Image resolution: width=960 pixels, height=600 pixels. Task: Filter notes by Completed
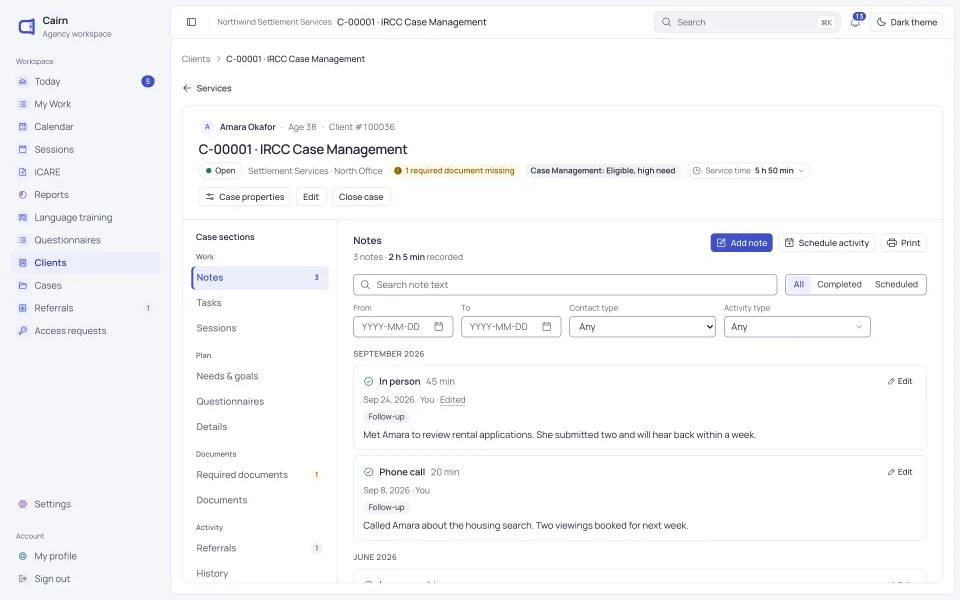tap(839, 284)
